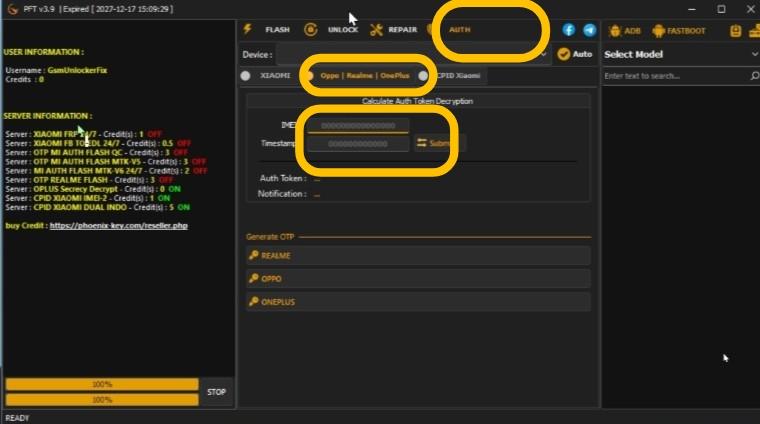Click the Credits : 0 text
The height and width of the screenshot is (424, 760).
click(25, 79)
